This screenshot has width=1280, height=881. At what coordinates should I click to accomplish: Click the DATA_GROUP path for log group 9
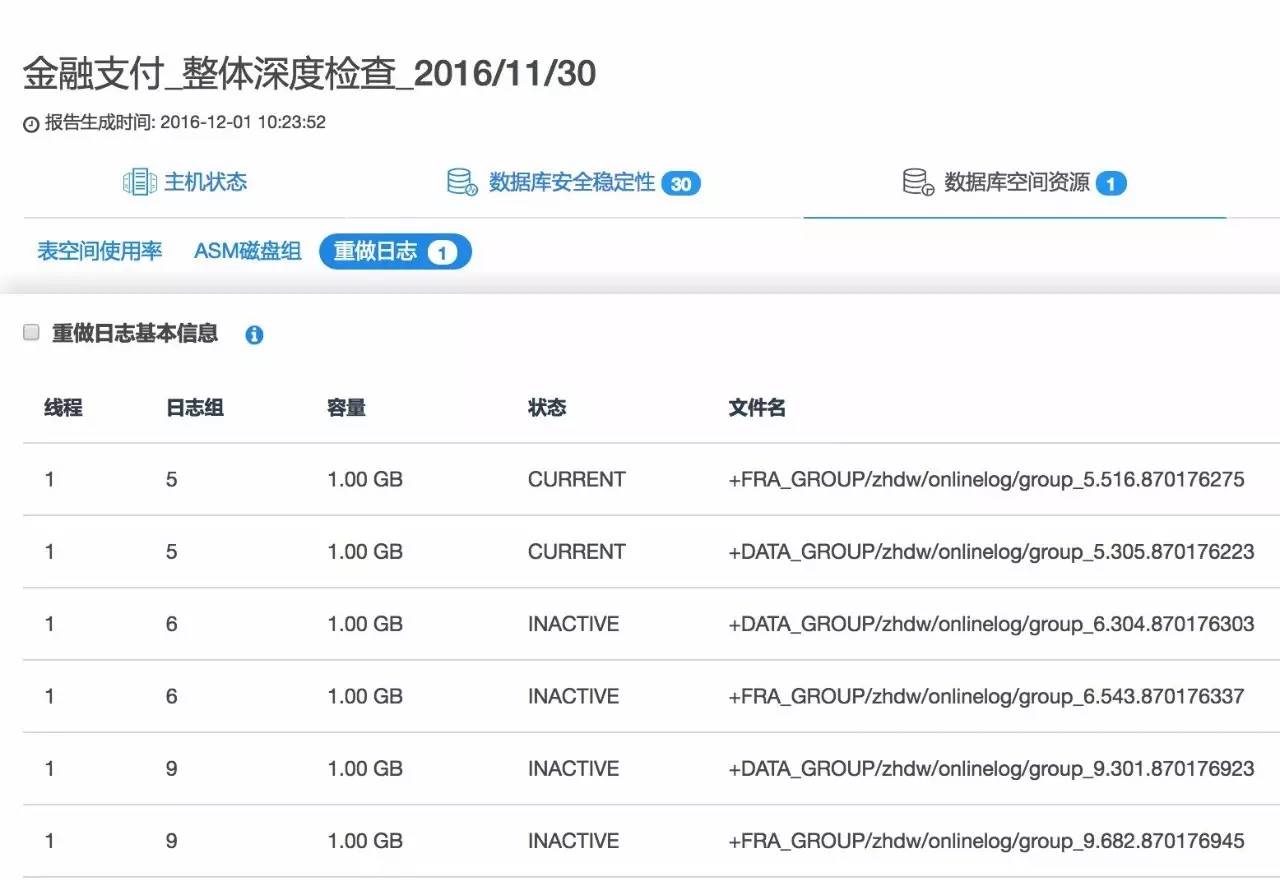pos(990,768)
